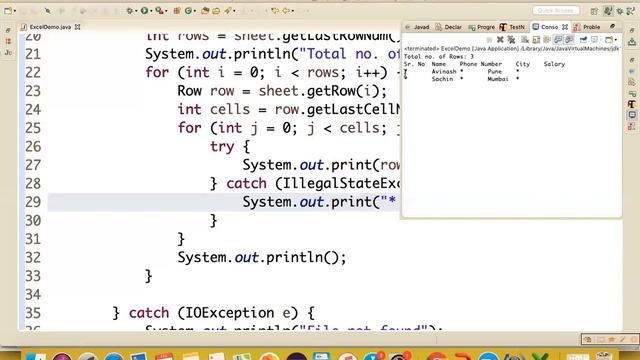Open the external tools dropdown arrow
The width and height of the screenshot is (640, 360).
[x=166, y=11]
